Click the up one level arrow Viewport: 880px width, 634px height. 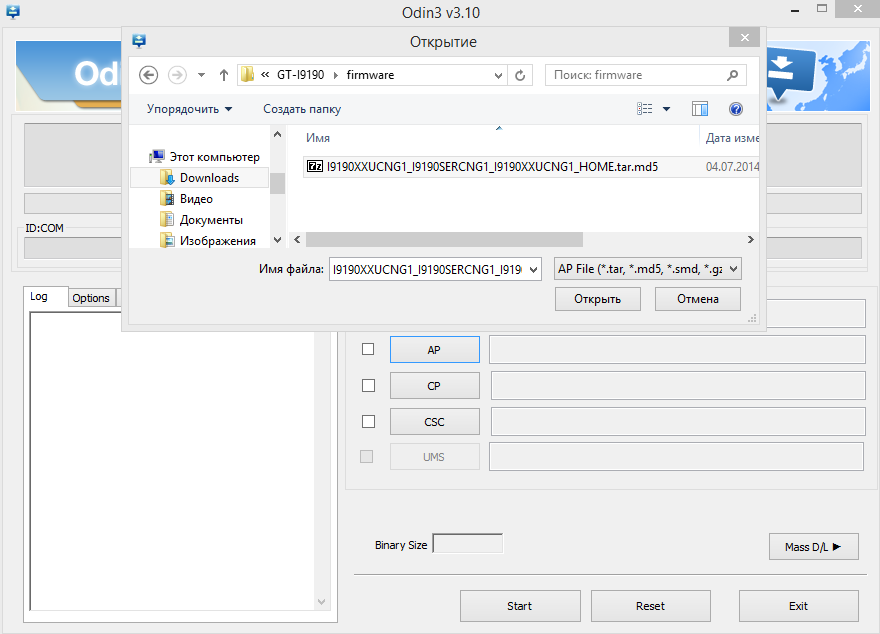[x=223, y=75]
